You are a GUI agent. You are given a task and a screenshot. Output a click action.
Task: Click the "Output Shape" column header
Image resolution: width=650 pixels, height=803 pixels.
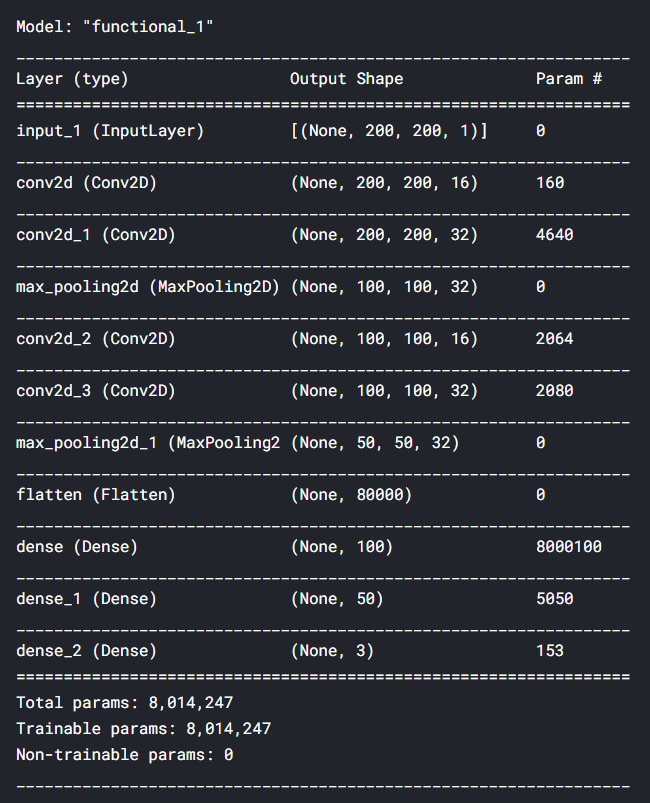pos(346,78)
